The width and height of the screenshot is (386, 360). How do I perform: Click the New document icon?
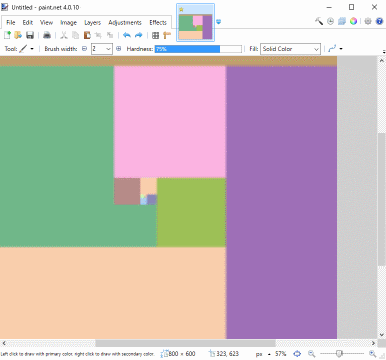click(x=7, y=35)
